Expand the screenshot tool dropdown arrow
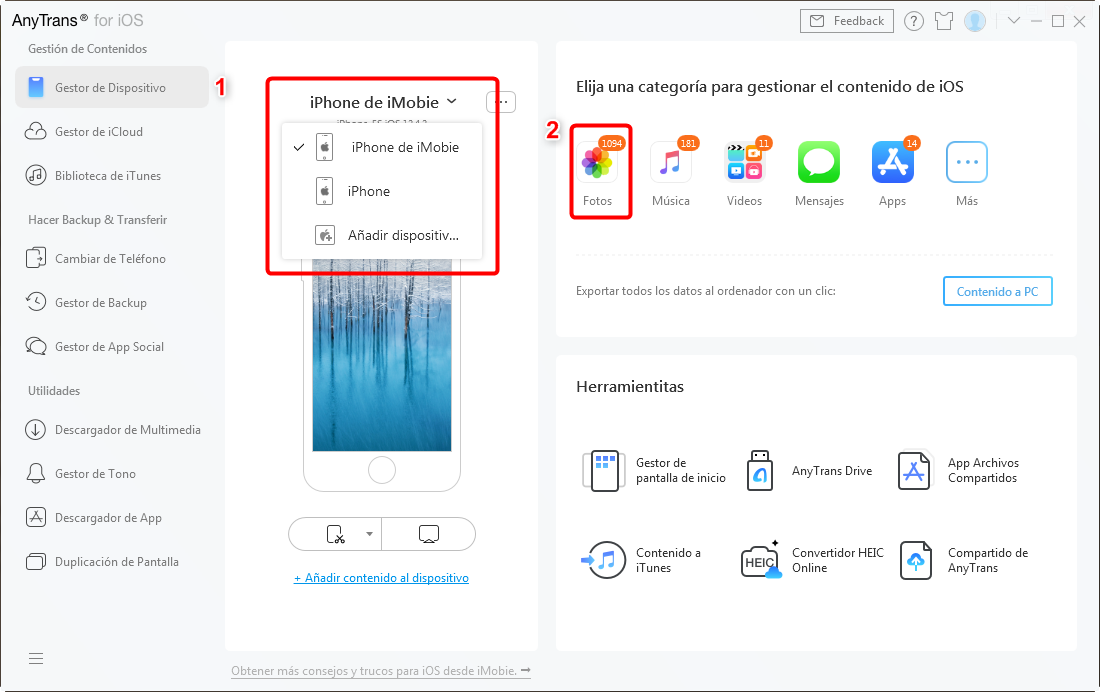The width and height of the screenshot is (1100, 692). click(x=369, y=535)
